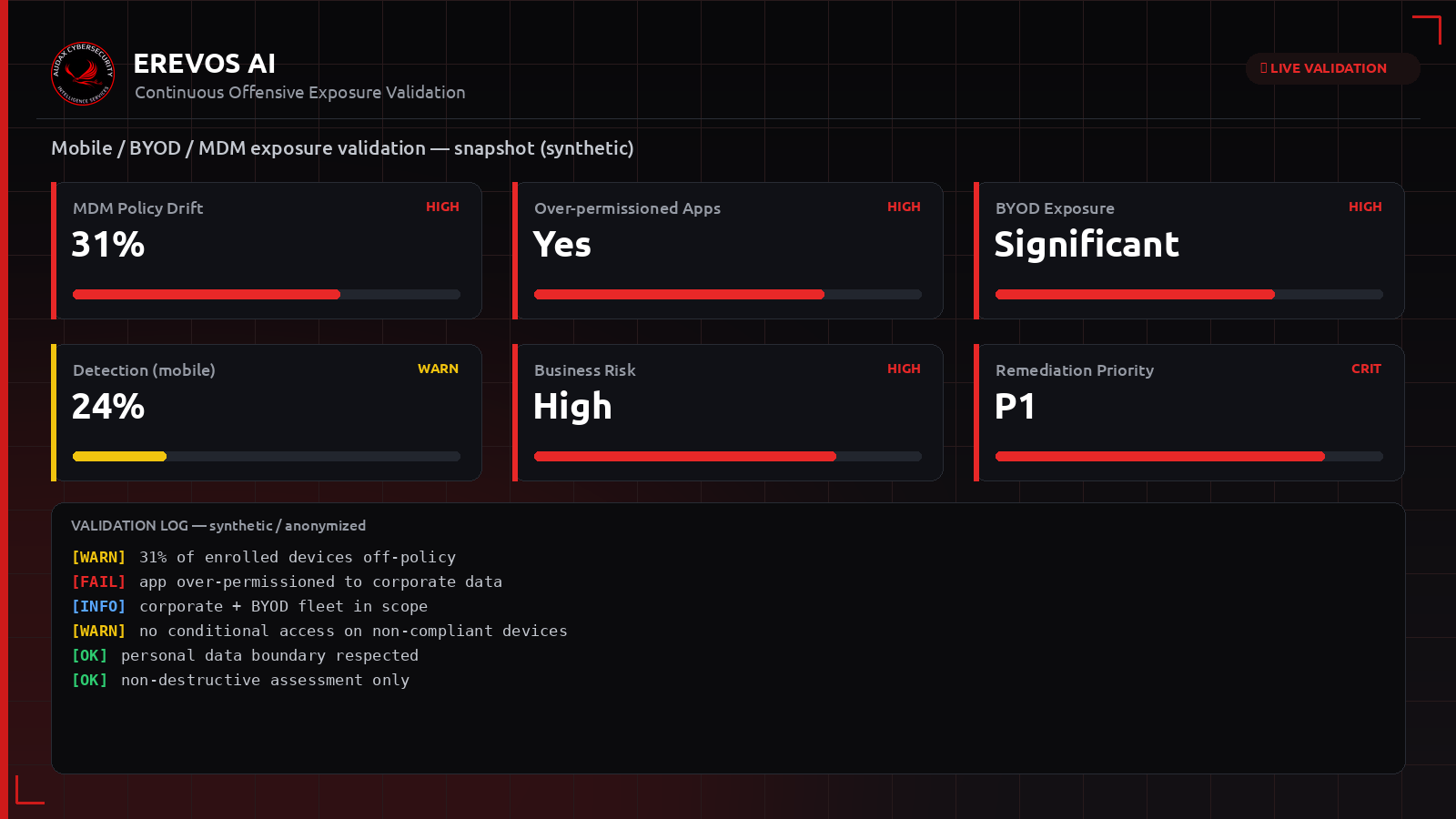
Task: Select log line non-destructive assessment only
Action: [240, 680]
